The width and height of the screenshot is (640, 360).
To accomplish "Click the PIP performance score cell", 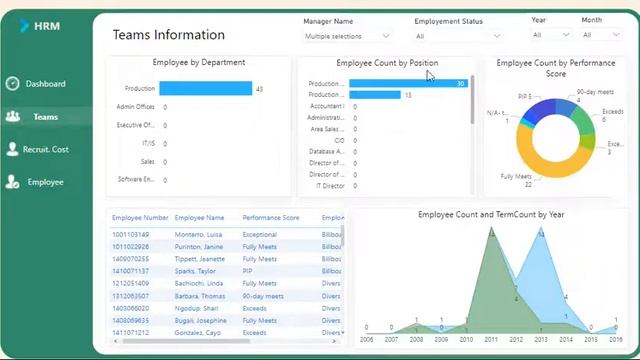I will [x=247, y=271].
